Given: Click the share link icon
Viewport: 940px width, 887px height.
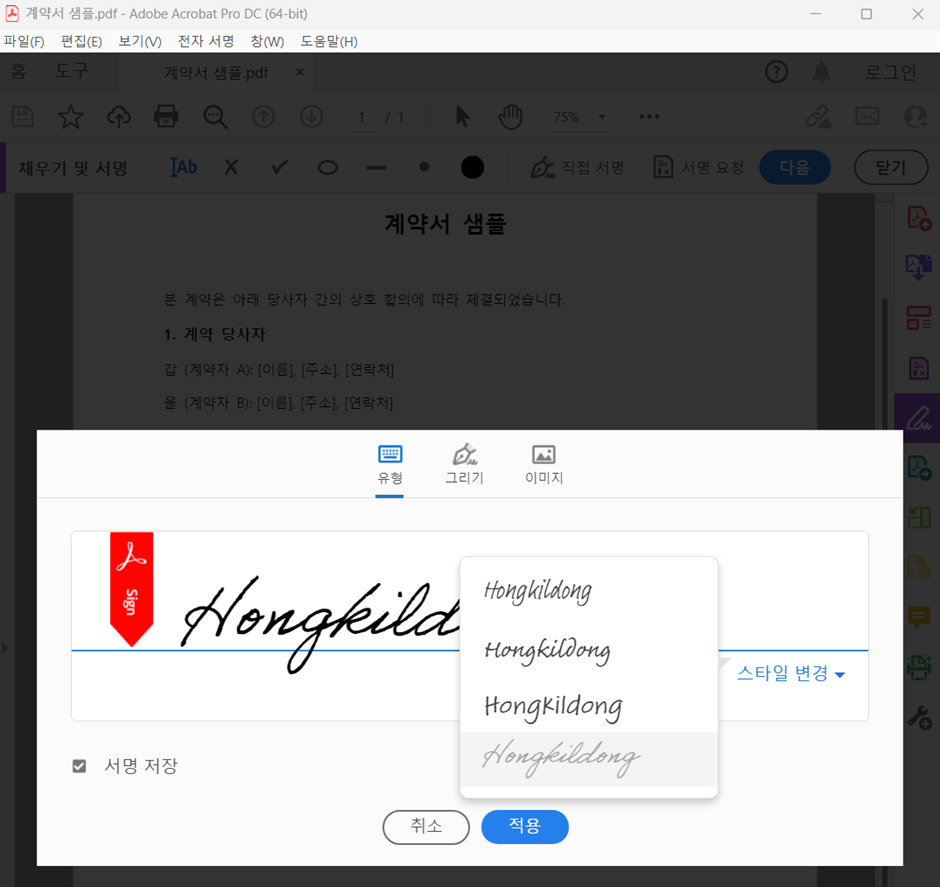Looking at the screenshot, I should 819,116.
